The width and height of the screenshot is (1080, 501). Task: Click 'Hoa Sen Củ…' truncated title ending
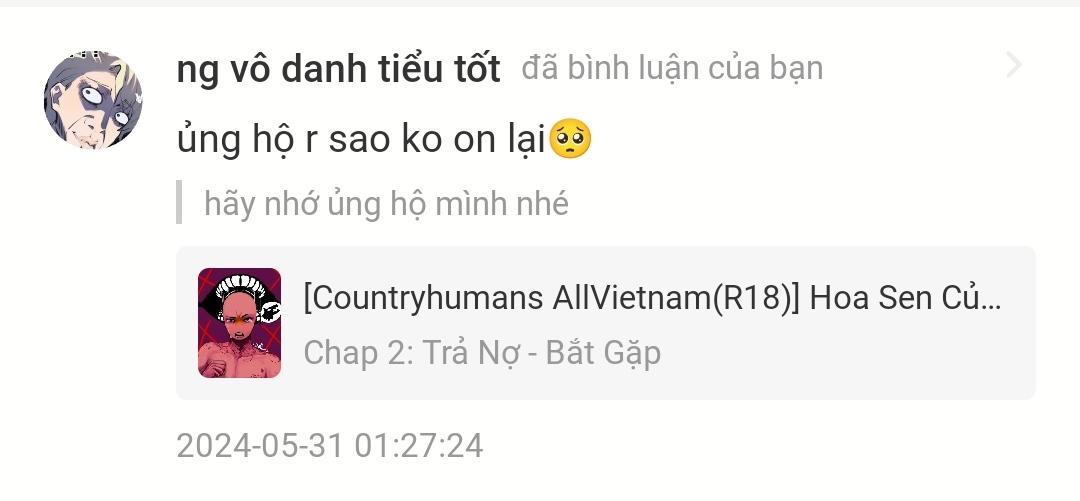[x=906, y=298]
